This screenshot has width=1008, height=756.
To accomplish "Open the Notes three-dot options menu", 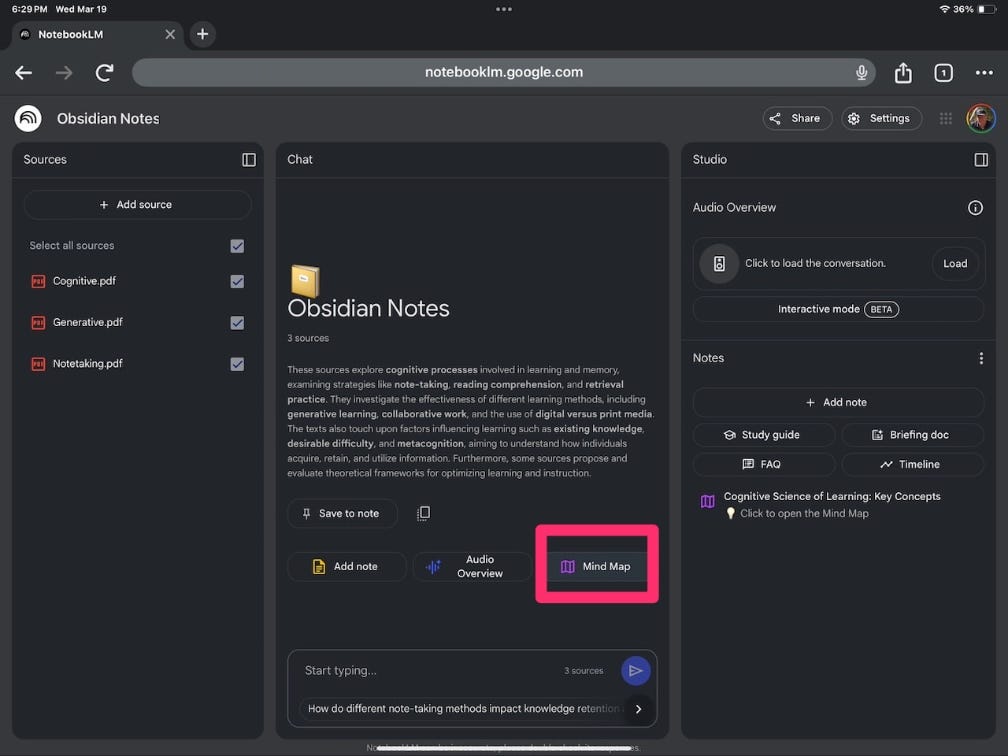I will 981,358.
